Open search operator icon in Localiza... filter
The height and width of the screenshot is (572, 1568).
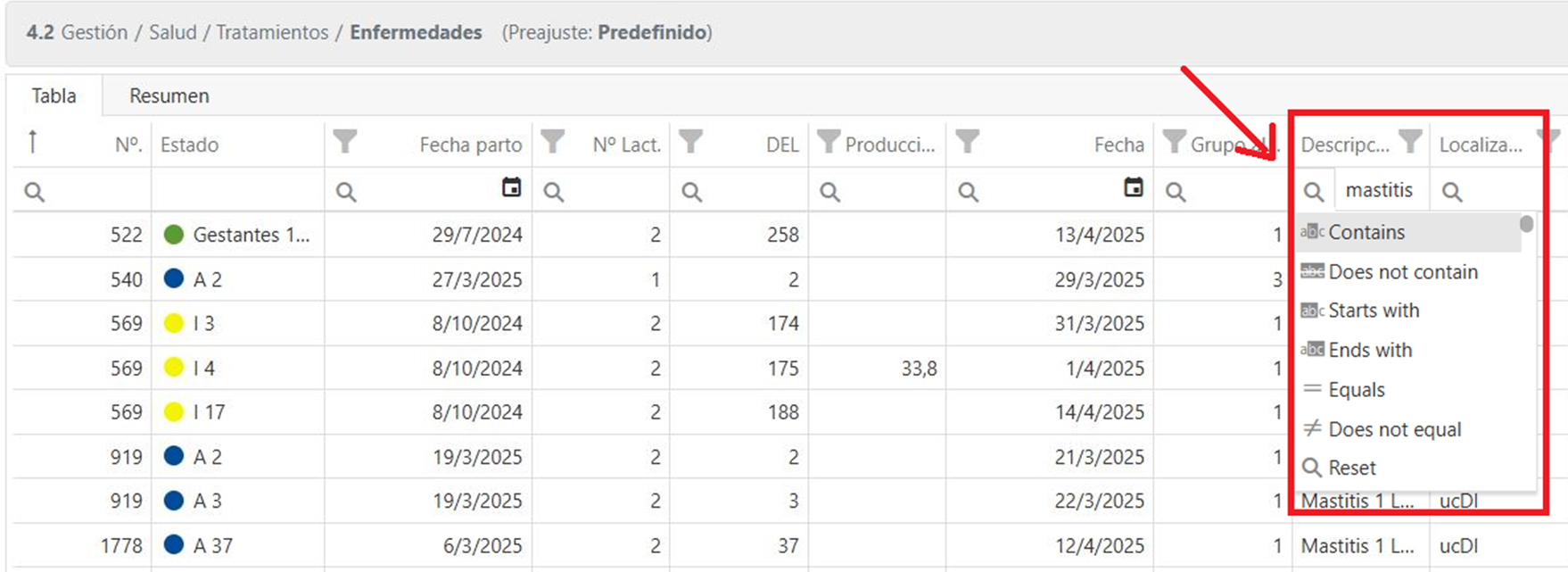tap(1452, 191)
